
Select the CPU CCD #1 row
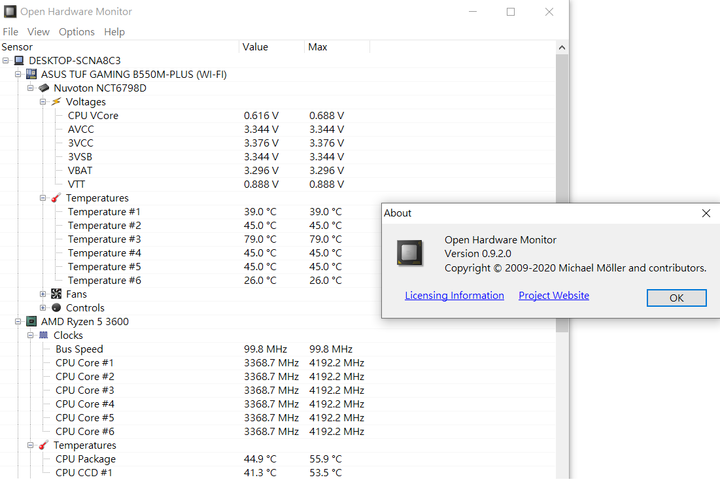(x=278, y=473)
